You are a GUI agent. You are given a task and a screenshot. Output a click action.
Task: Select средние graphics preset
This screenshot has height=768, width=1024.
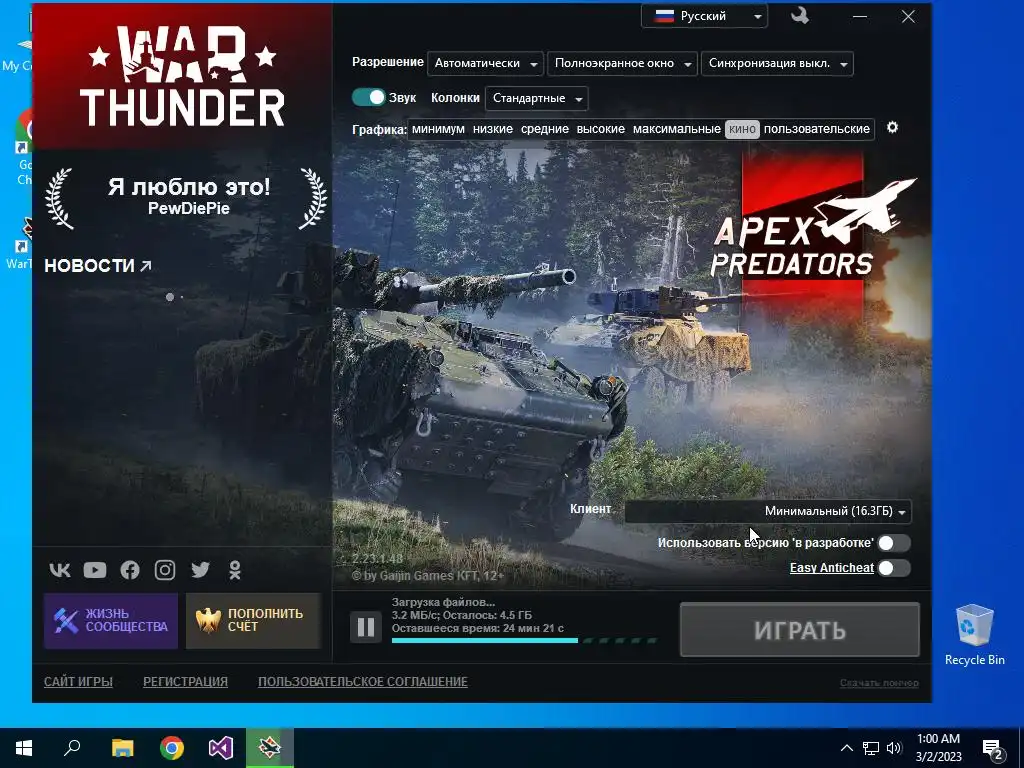pos(545,129)
